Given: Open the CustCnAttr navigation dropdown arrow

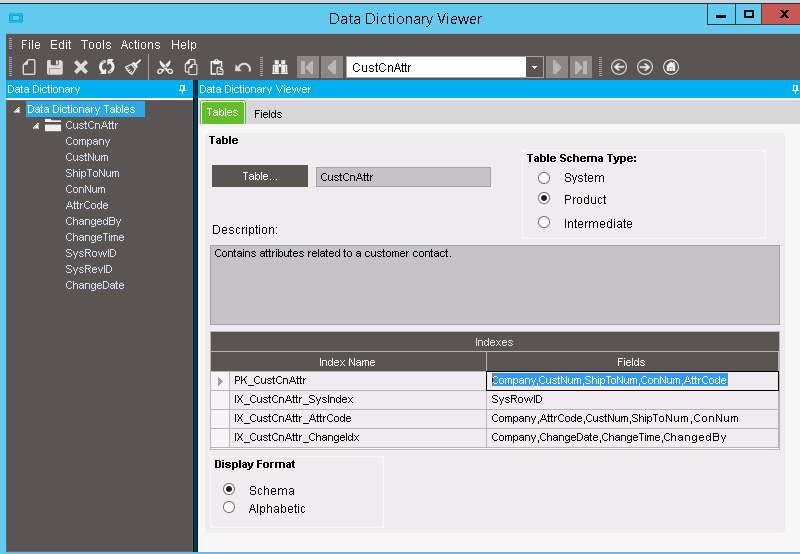Looking at the screenshot, I should (534, 67).
